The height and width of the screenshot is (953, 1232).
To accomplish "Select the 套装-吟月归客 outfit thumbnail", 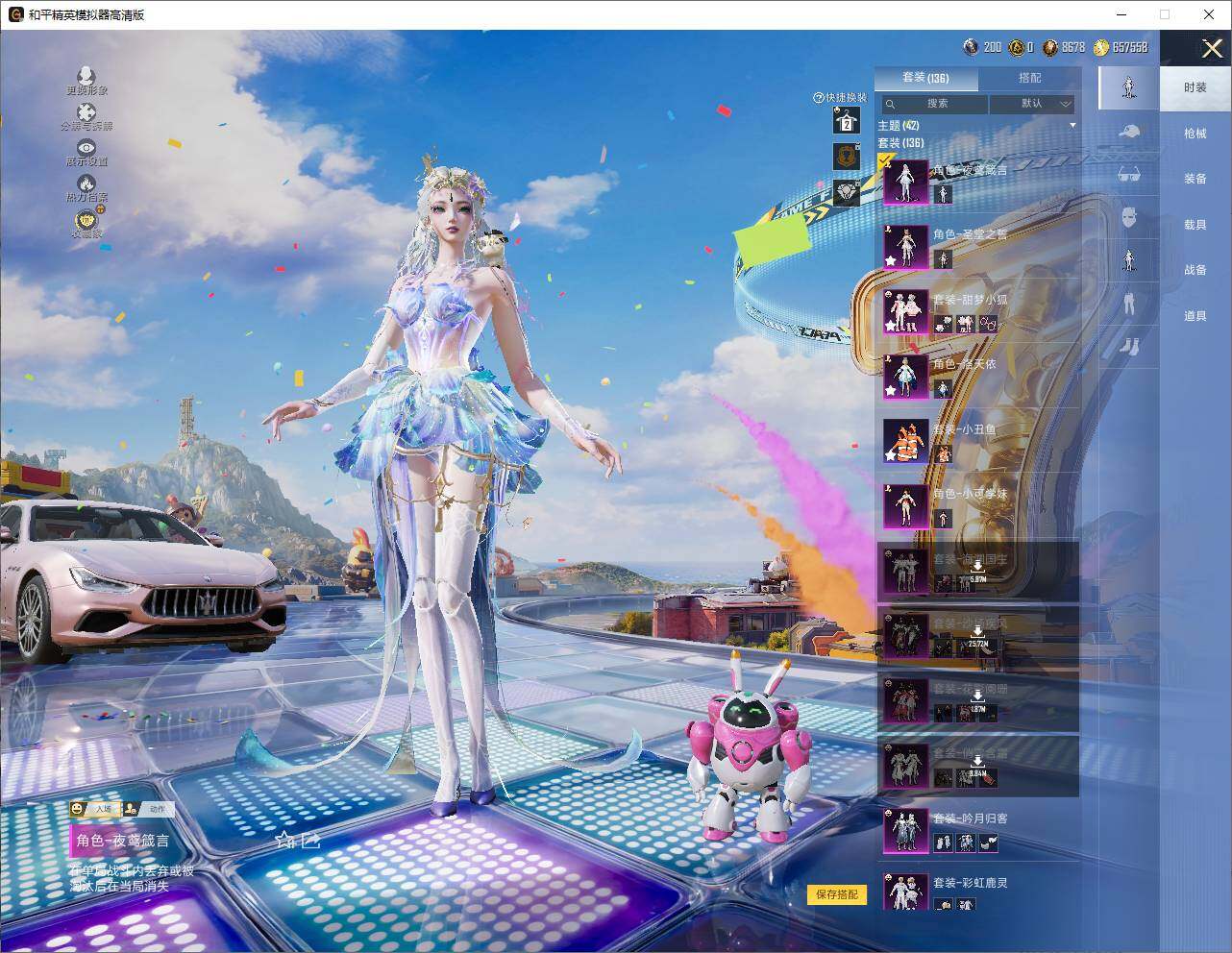I will pos(905,831).
